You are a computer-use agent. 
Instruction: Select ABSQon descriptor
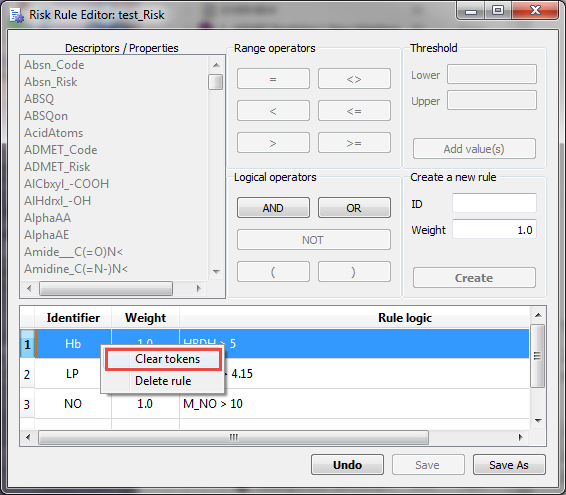[x=46, y=116]
